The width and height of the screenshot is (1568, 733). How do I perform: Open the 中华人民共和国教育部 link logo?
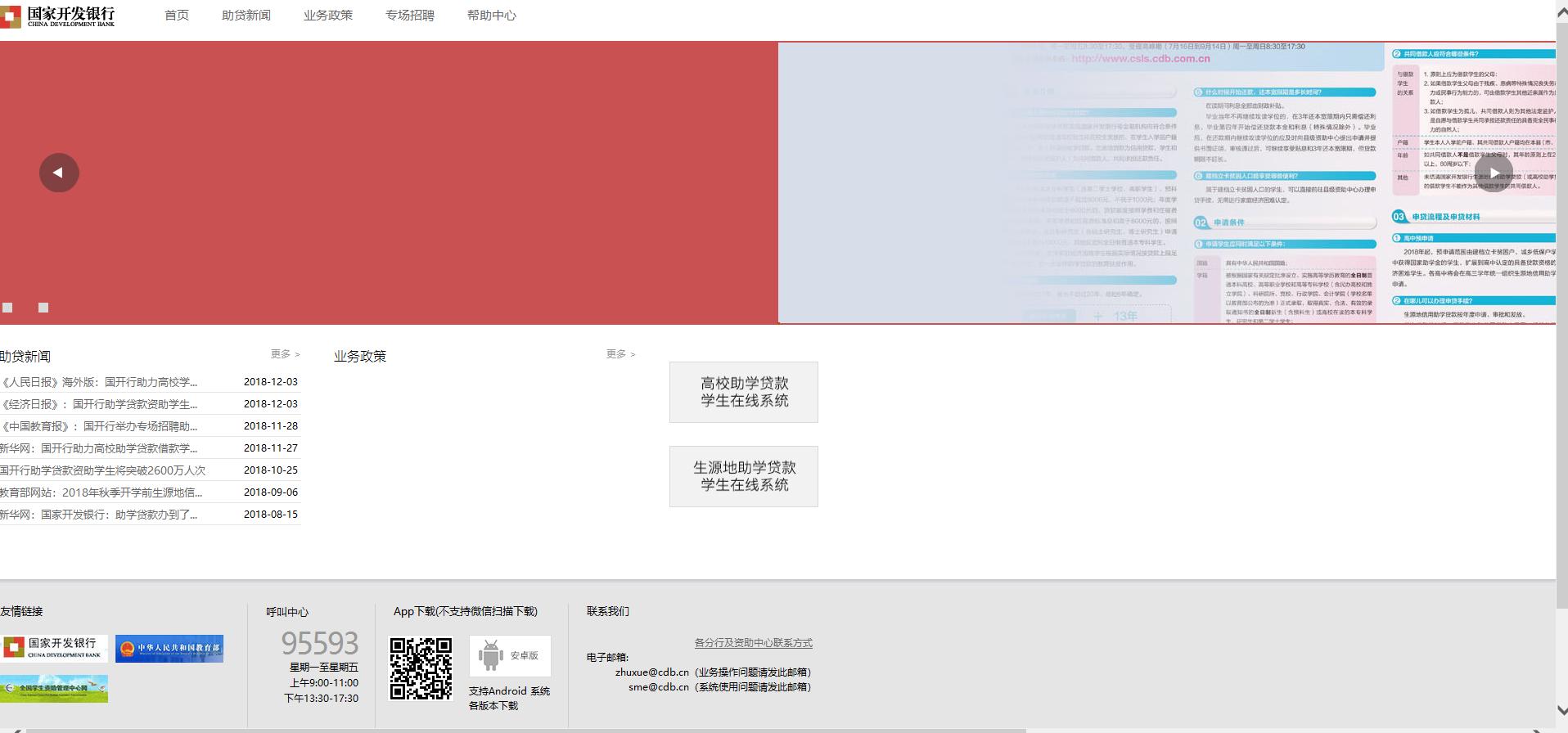coord(169,648)
